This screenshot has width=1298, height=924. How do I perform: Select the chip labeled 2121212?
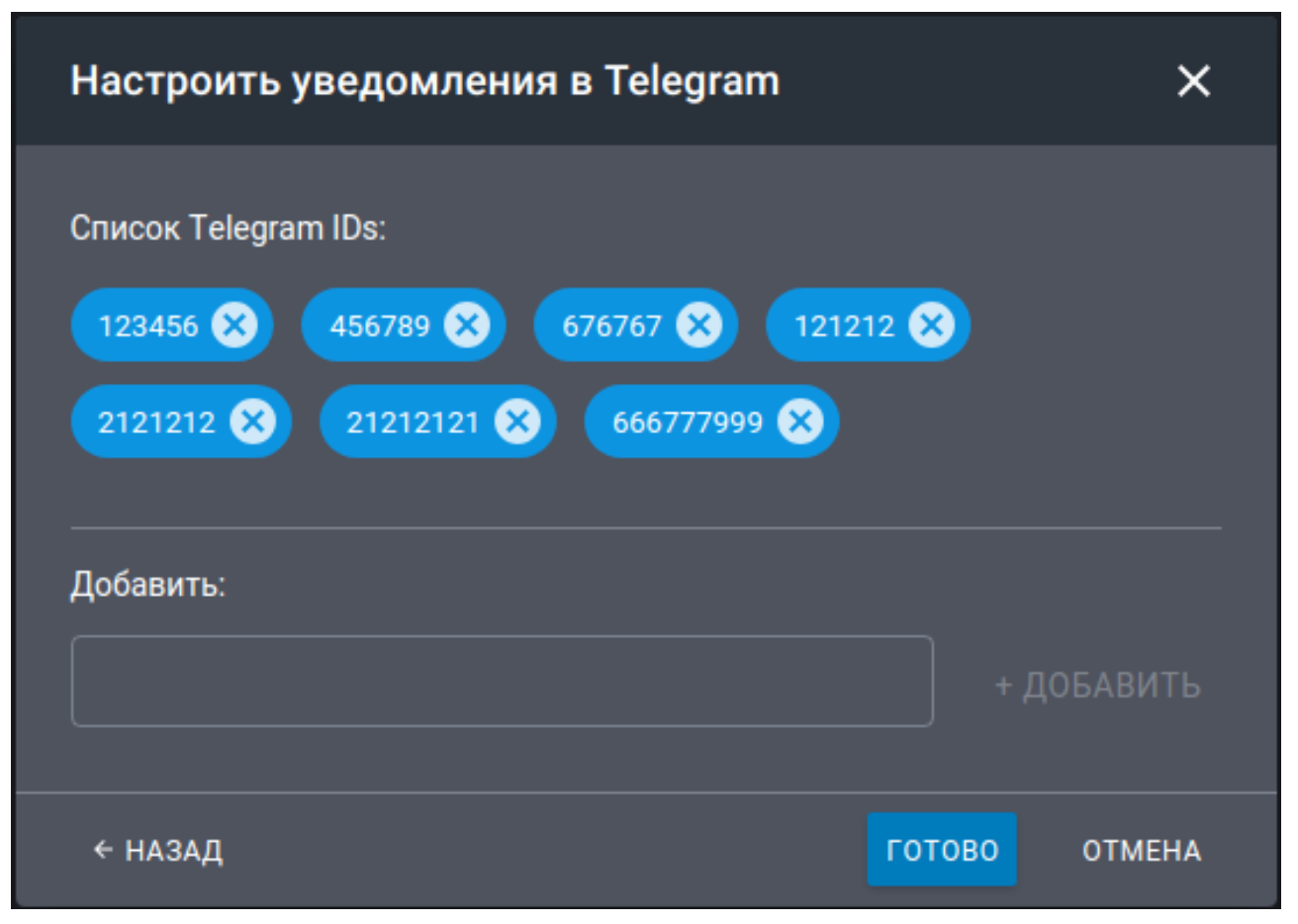[x=156, y=422]
